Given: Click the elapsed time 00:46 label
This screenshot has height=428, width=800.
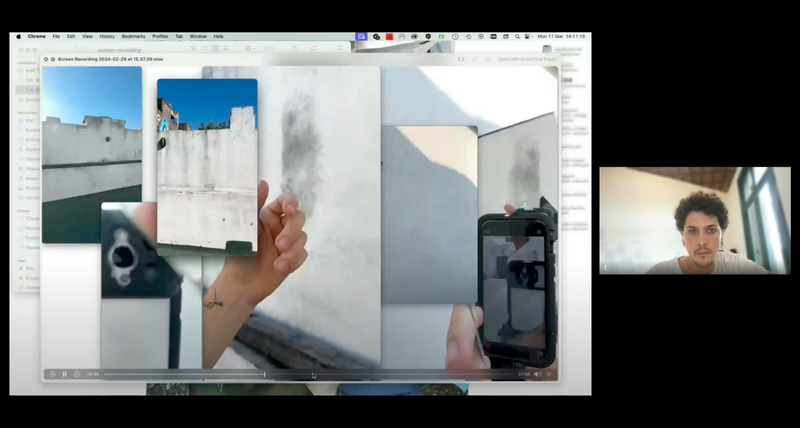Looking at the screenshot, I should coord(93,374).
